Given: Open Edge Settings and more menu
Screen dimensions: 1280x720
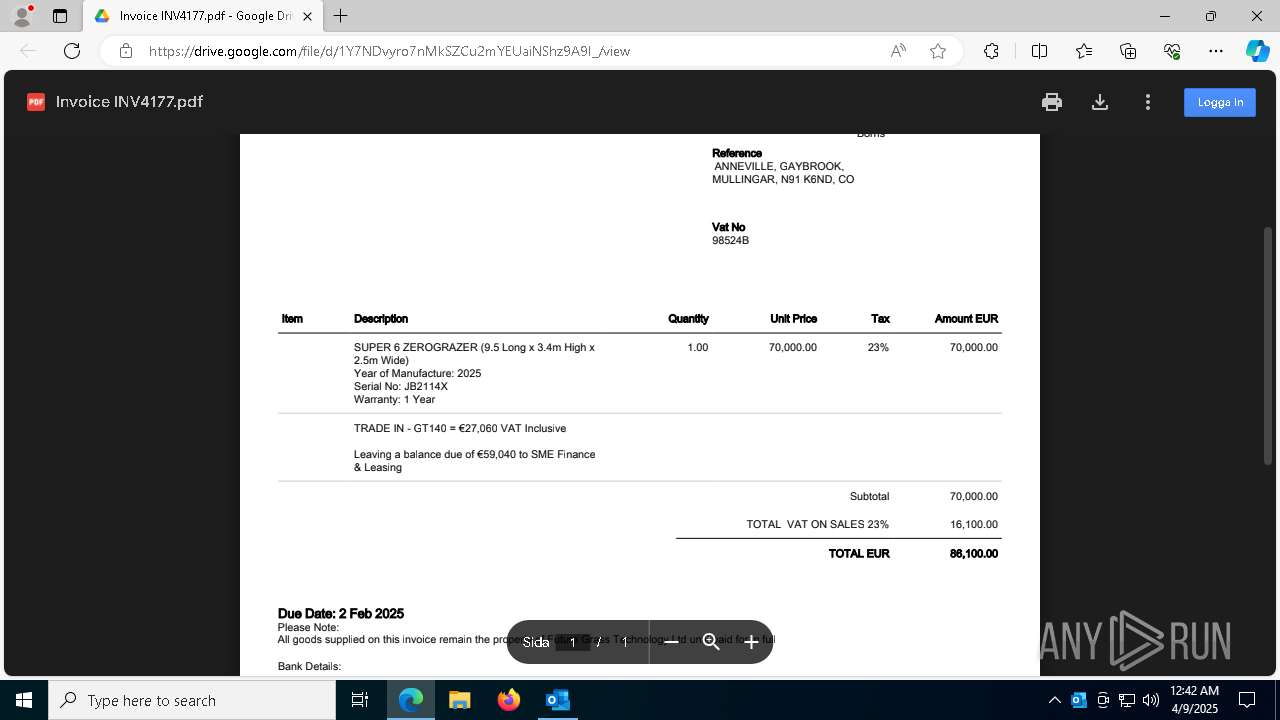Looking at the screenshot, I should [1216, 51].
